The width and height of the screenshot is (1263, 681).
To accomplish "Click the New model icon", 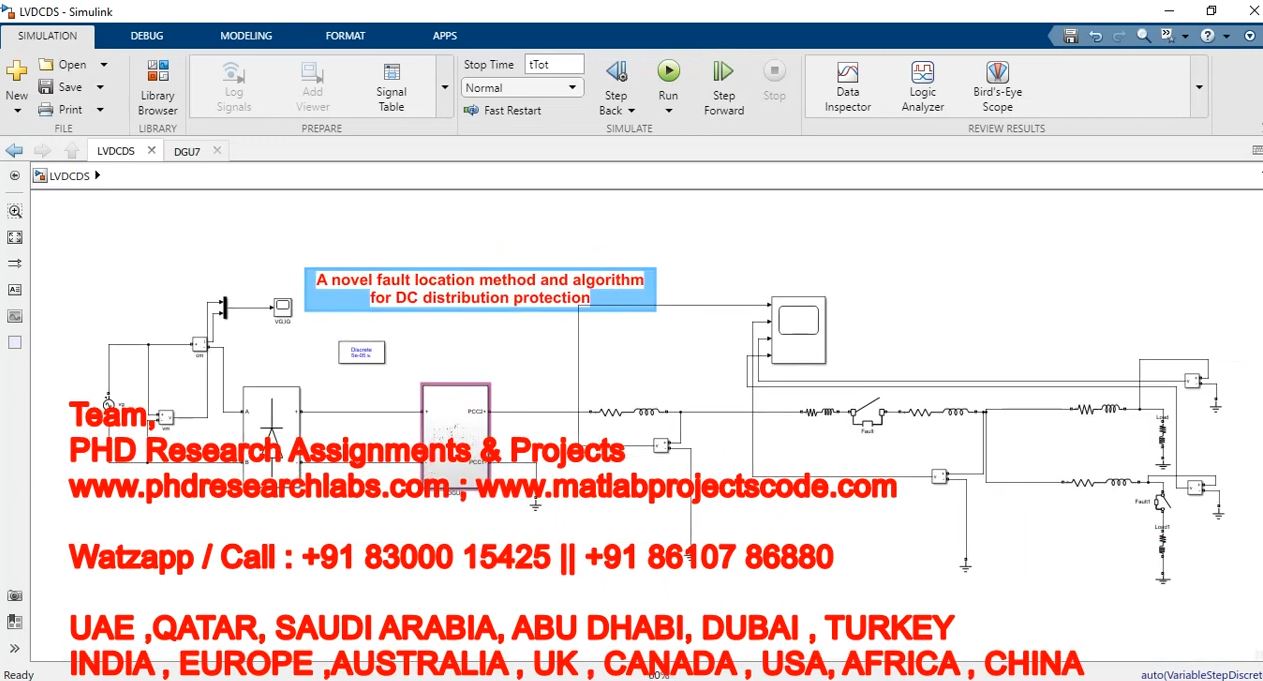I will point(17,71).
